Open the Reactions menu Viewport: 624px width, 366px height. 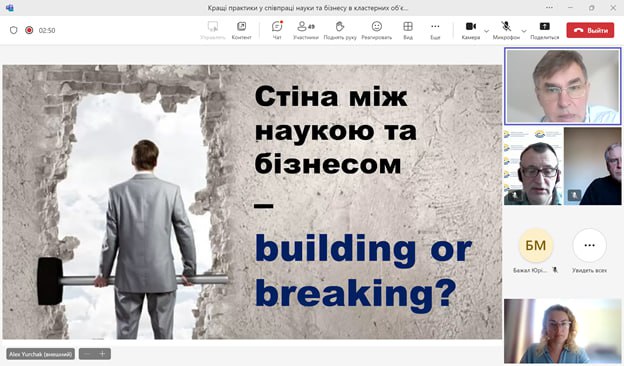coord(376,30)
